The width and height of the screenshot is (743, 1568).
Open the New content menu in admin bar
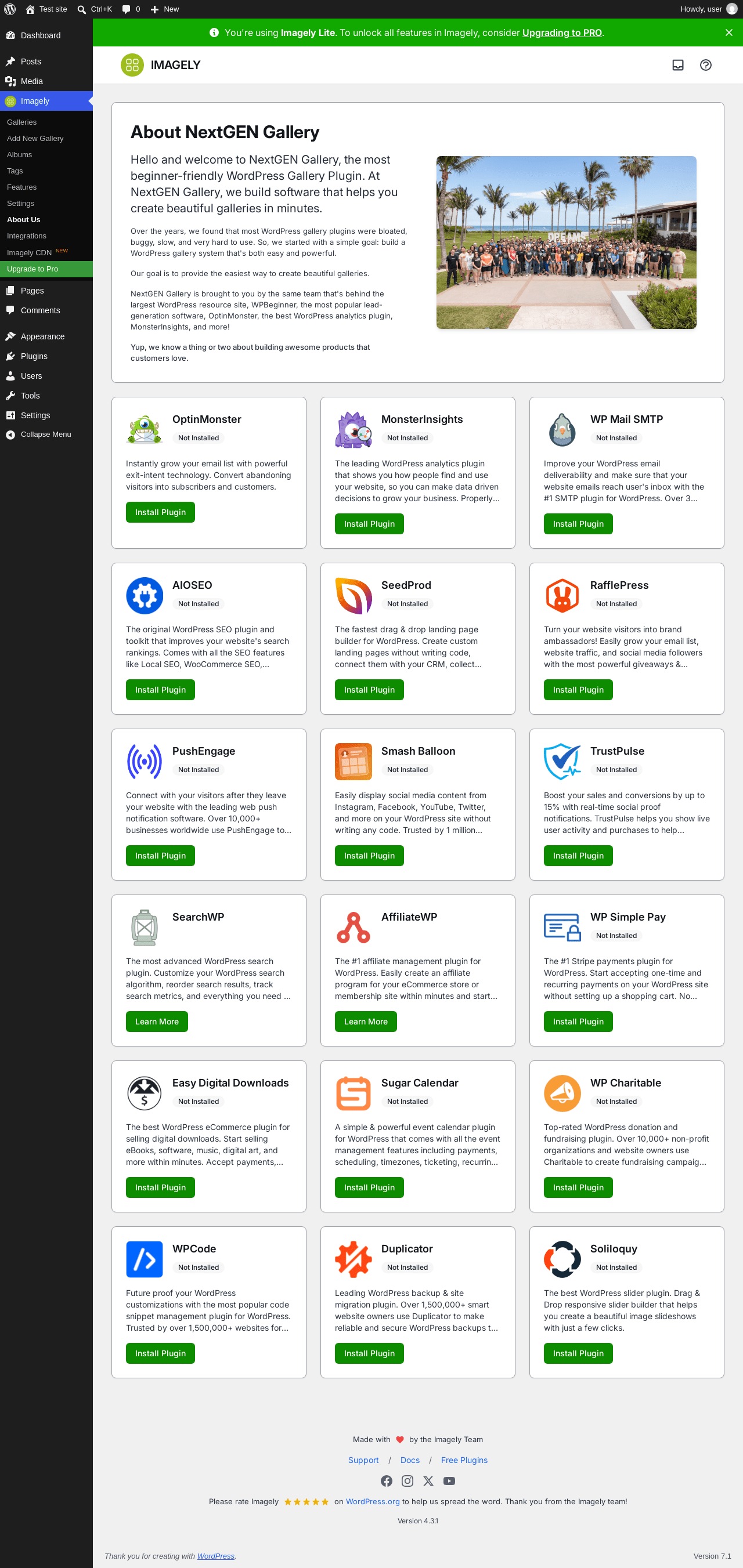[x=164, y=9]
